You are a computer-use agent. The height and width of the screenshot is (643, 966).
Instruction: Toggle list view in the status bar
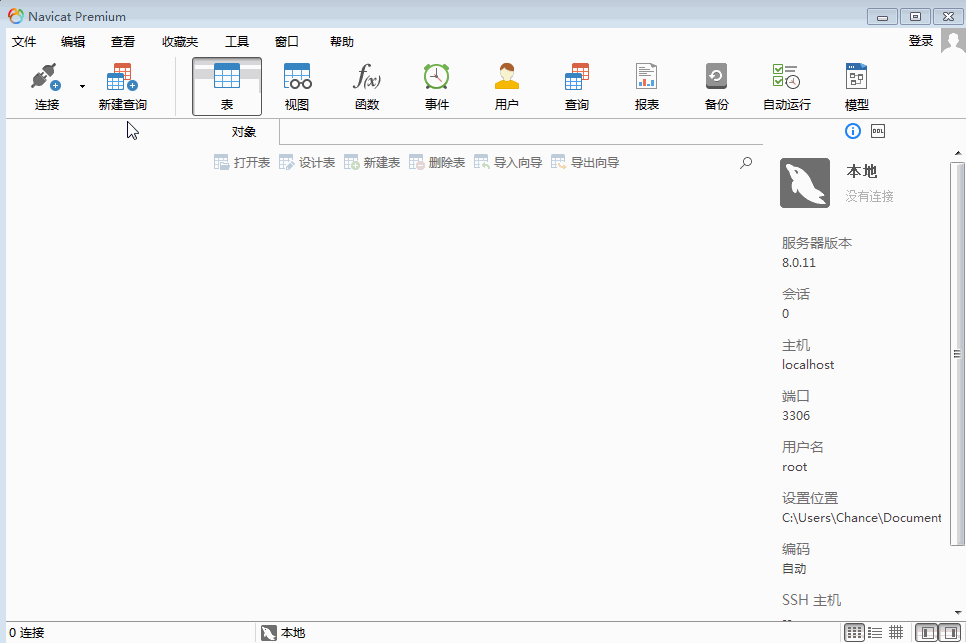(874, 632)
